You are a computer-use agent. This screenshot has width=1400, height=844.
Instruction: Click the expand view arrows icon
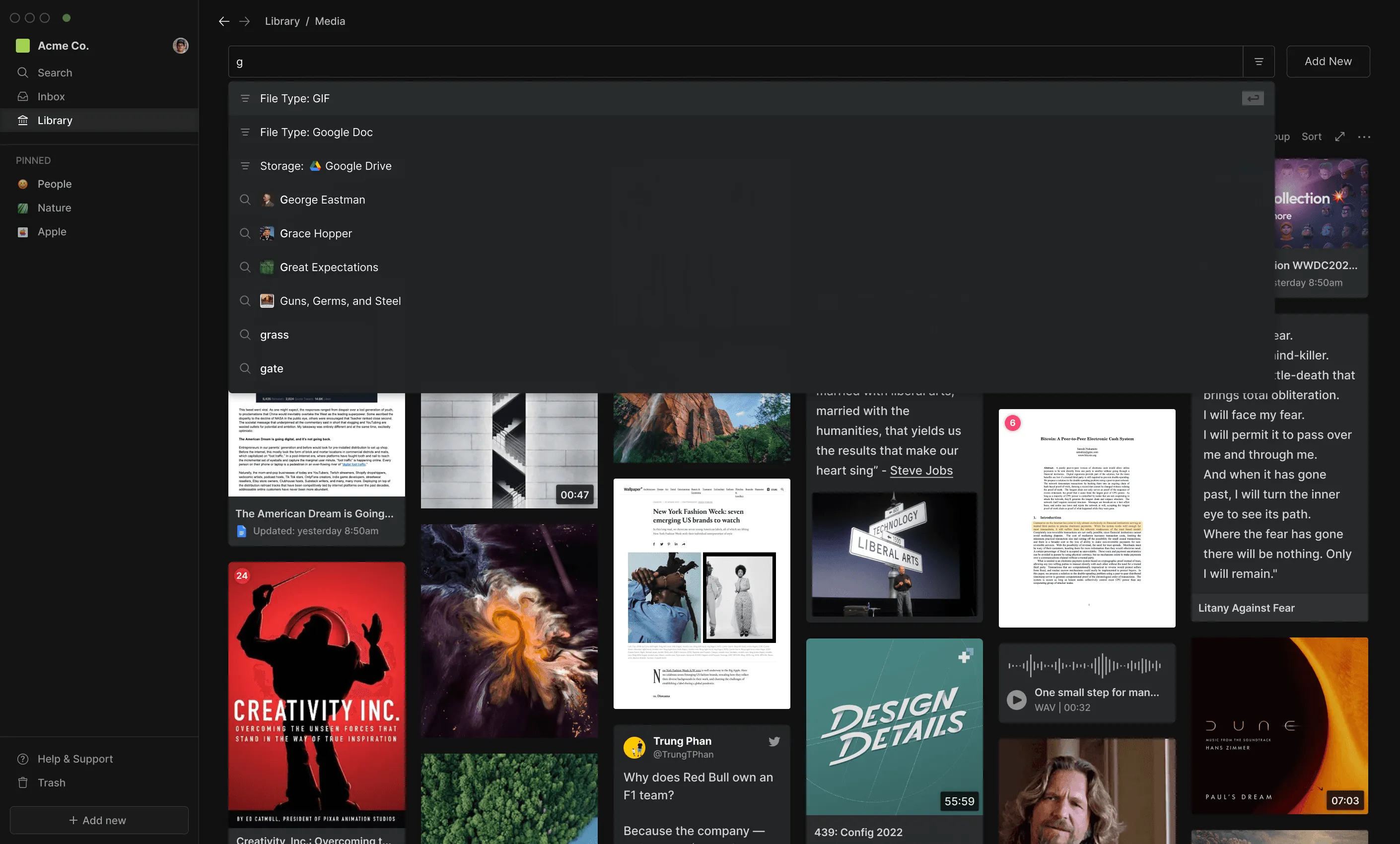click(x=1340, y=137)
